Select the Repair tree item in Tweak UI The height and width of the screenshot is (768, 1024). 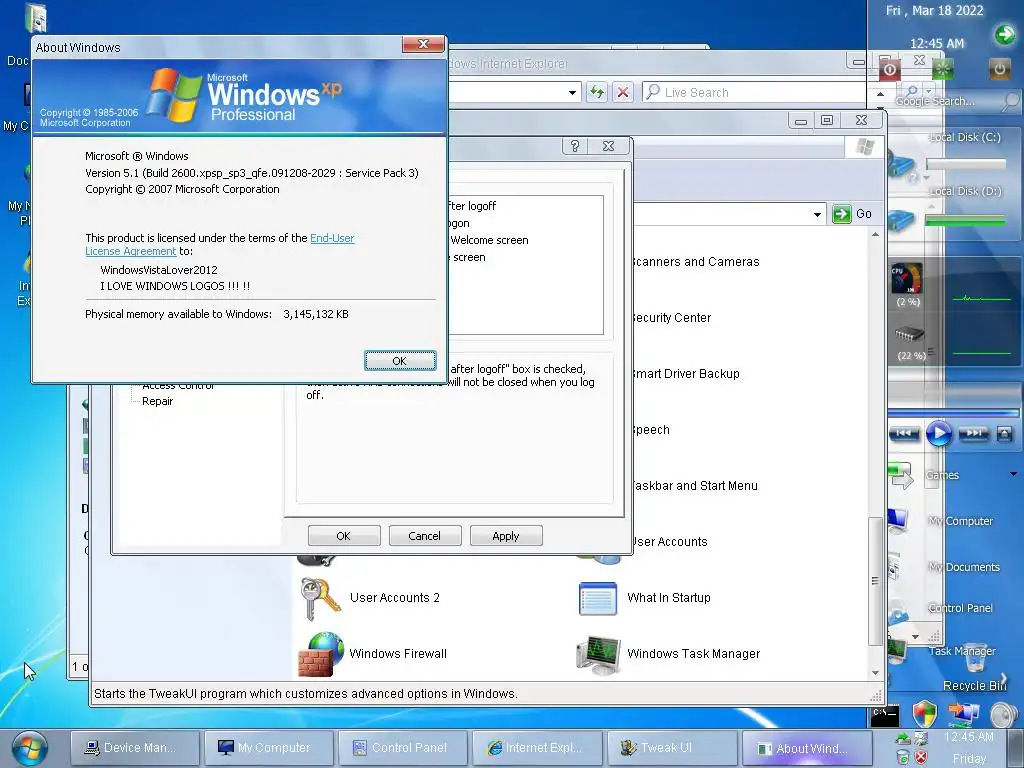pyautogui.click(x=157, y=401)
